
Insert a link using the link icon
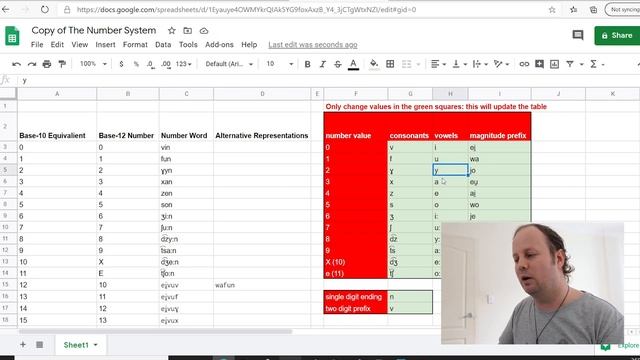click(524, 64)
